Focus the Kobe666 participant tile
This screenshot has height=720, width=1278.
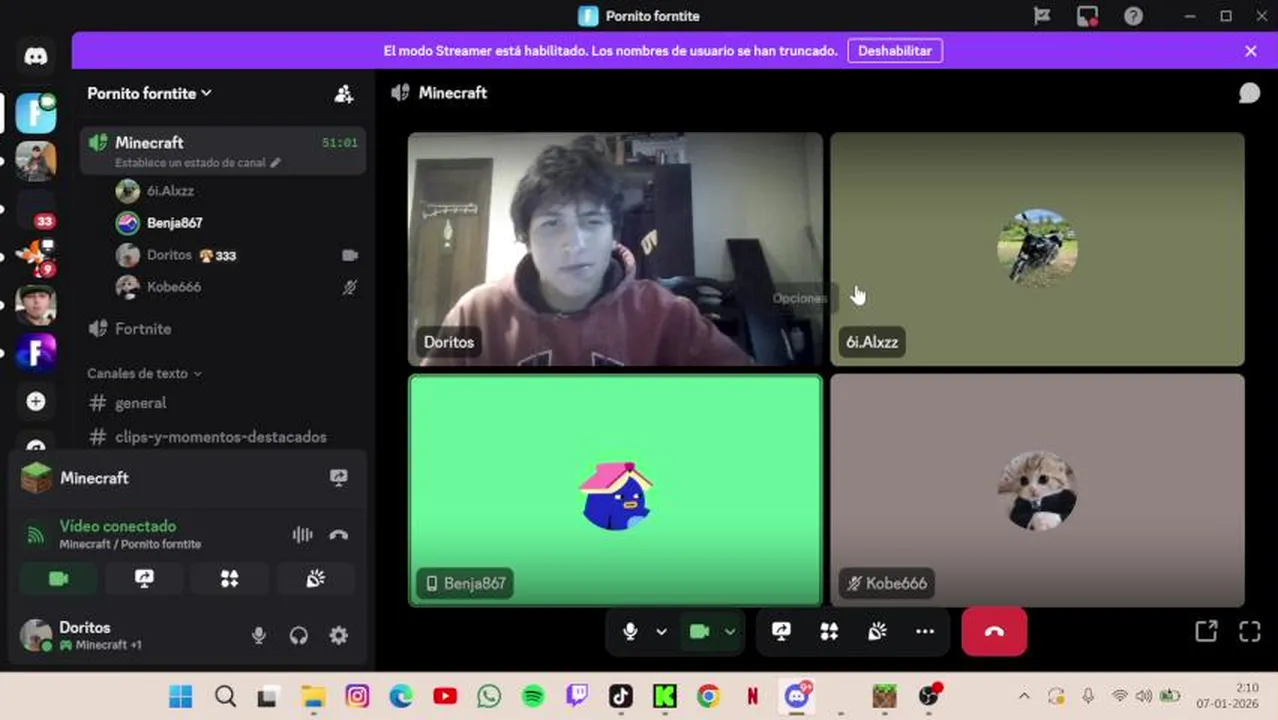pyautogui.click(x=1037, y=490)
